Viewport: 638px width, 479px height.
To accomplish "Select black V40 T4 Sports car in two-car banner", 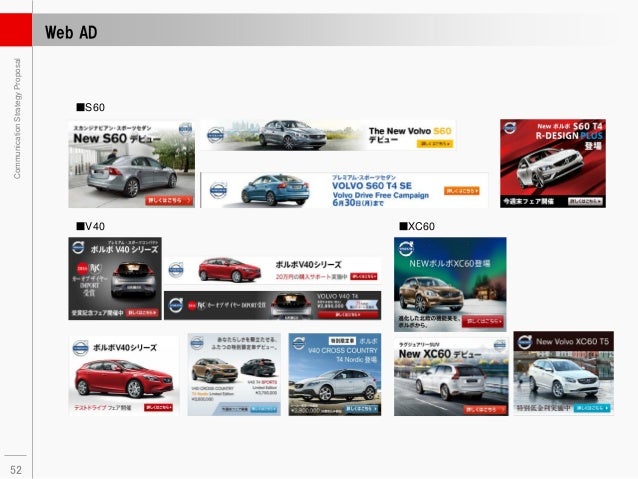I will [x=258, y=367].
